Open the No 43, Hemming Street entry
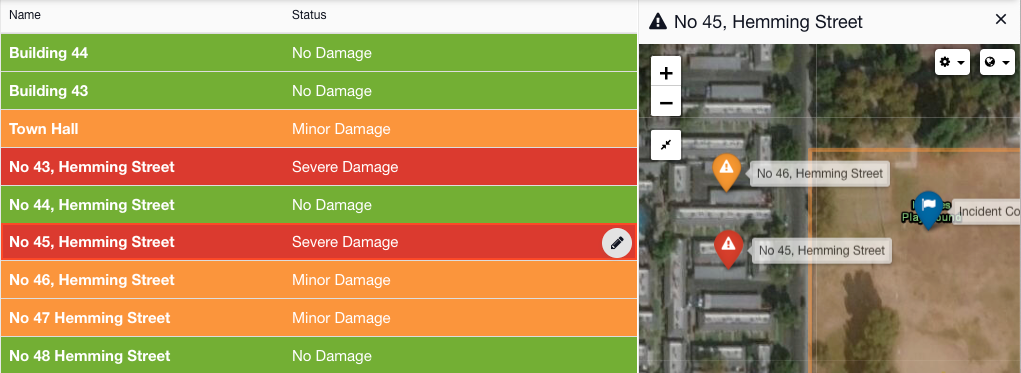Image resolution: width=1021 pixels, height=373 pixels. coord(318,167)
